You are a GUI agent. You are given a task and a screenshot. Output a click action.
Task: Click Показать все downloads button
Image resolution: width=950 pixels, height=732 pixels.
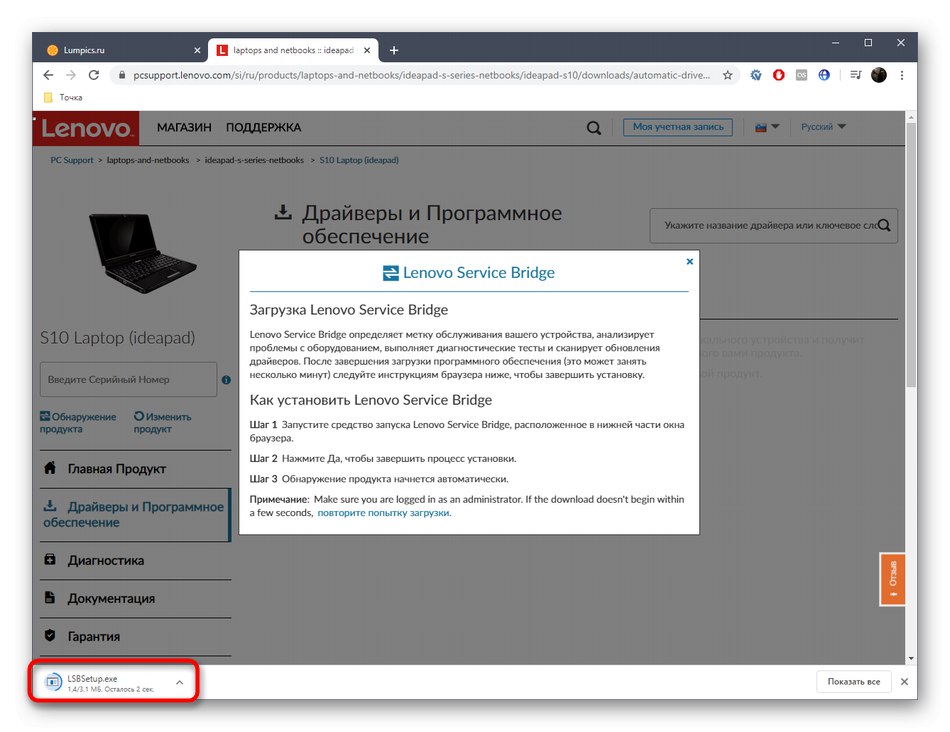[x=854, y=682]
